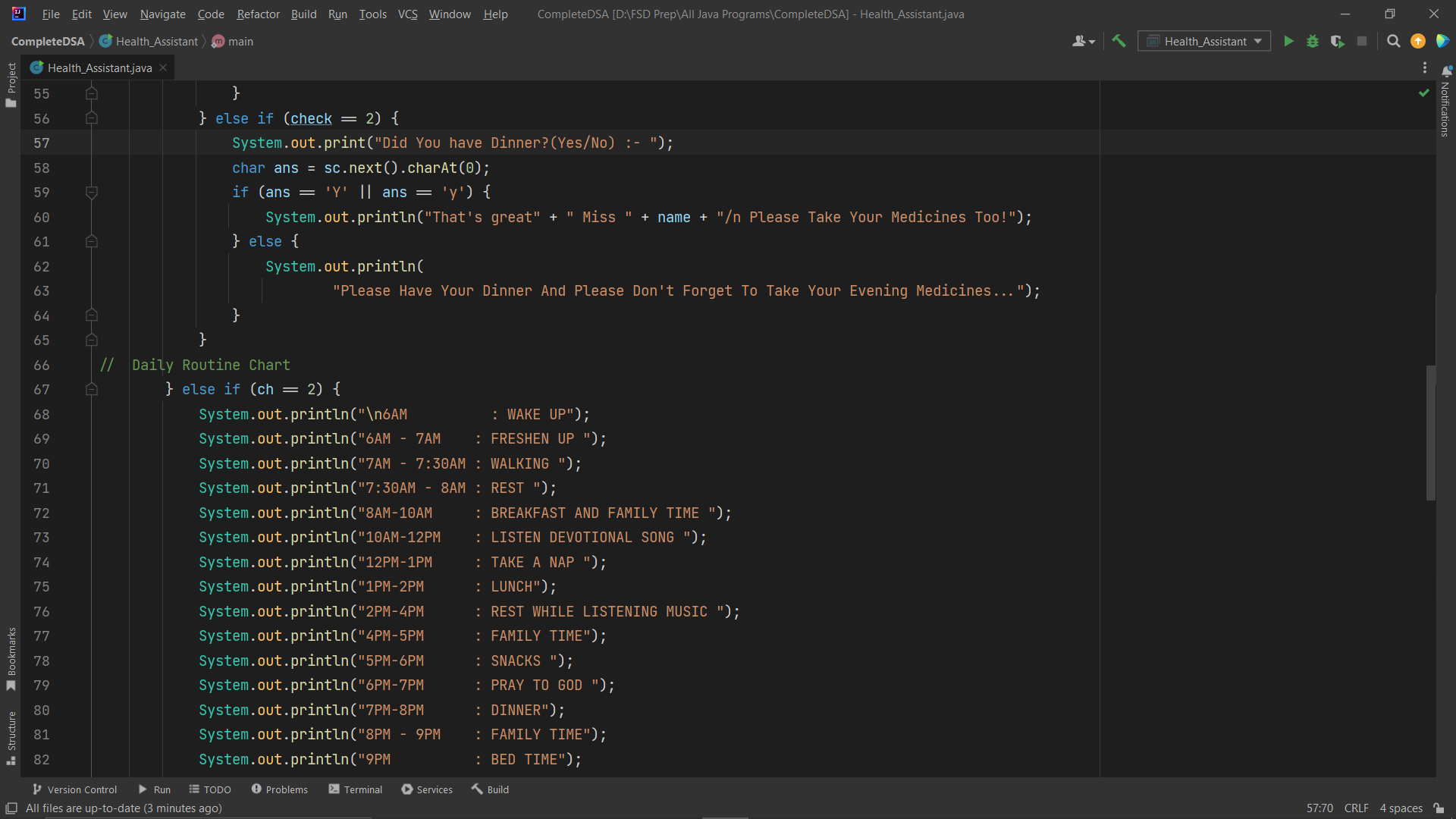Open Code With Me user icon
This screenshot has width=1456, height=819.
tap(1084, 42)
